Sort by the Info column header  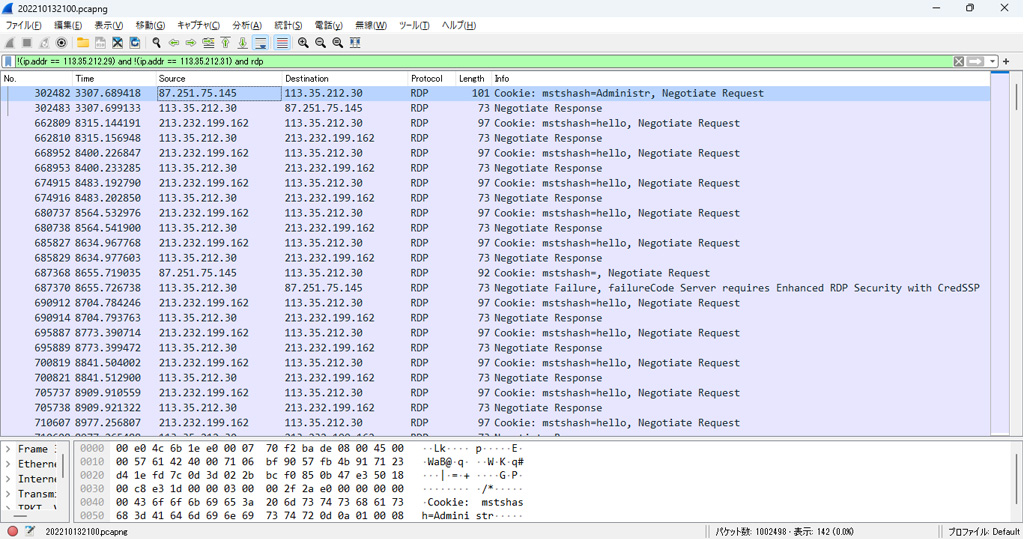coord(741,78)
